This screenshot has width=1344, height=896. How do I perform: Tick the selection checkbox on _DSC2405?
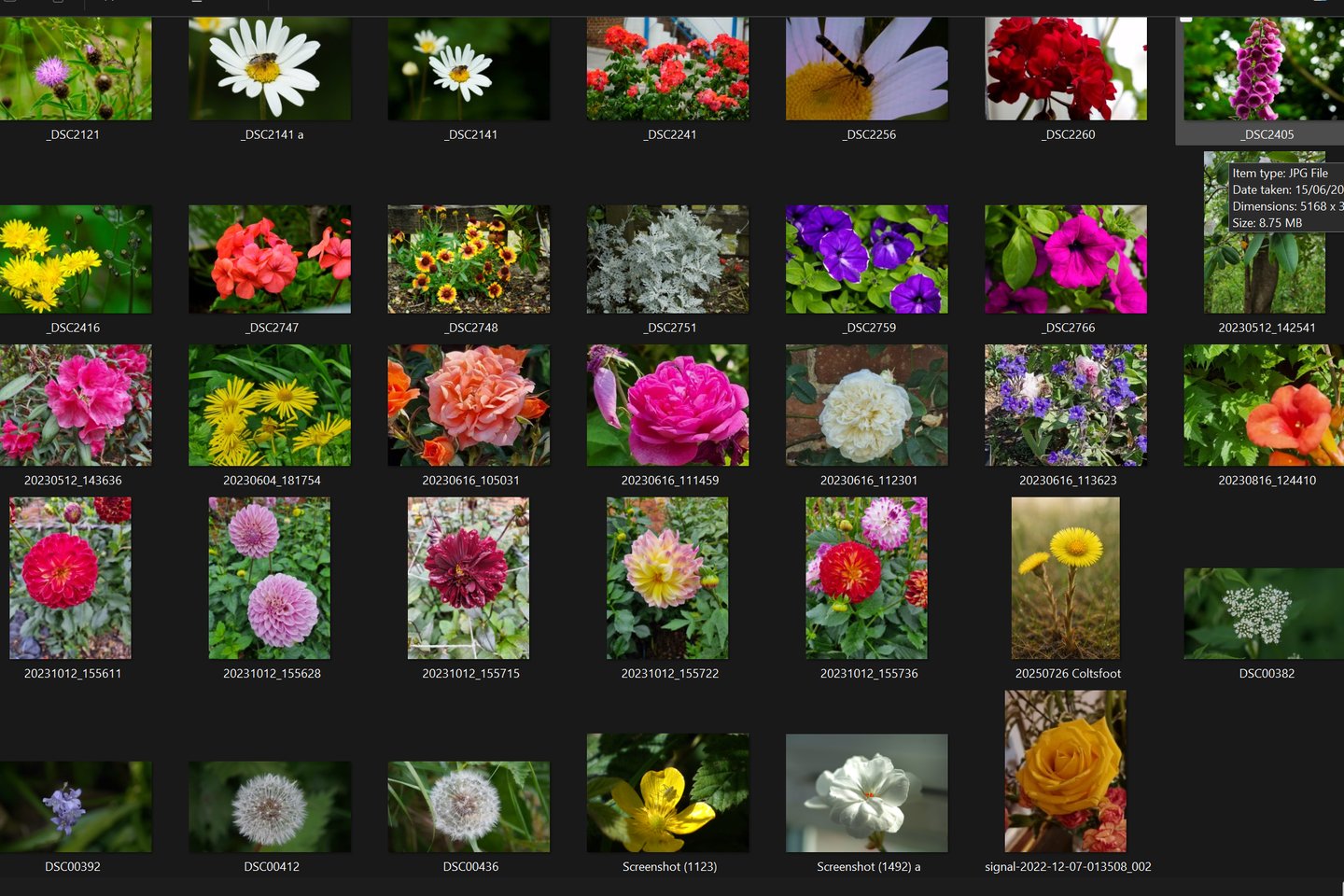point(1185,18)
